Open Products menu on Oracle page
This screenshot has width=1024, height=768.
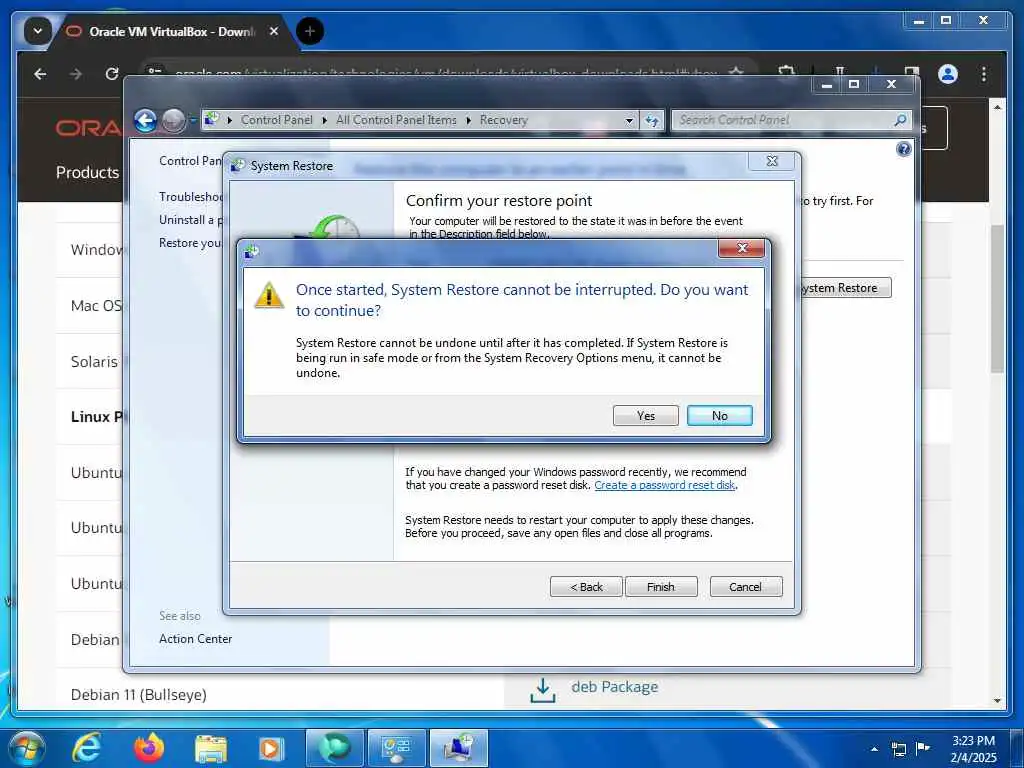pyautogui.click(x=88, y=172)
